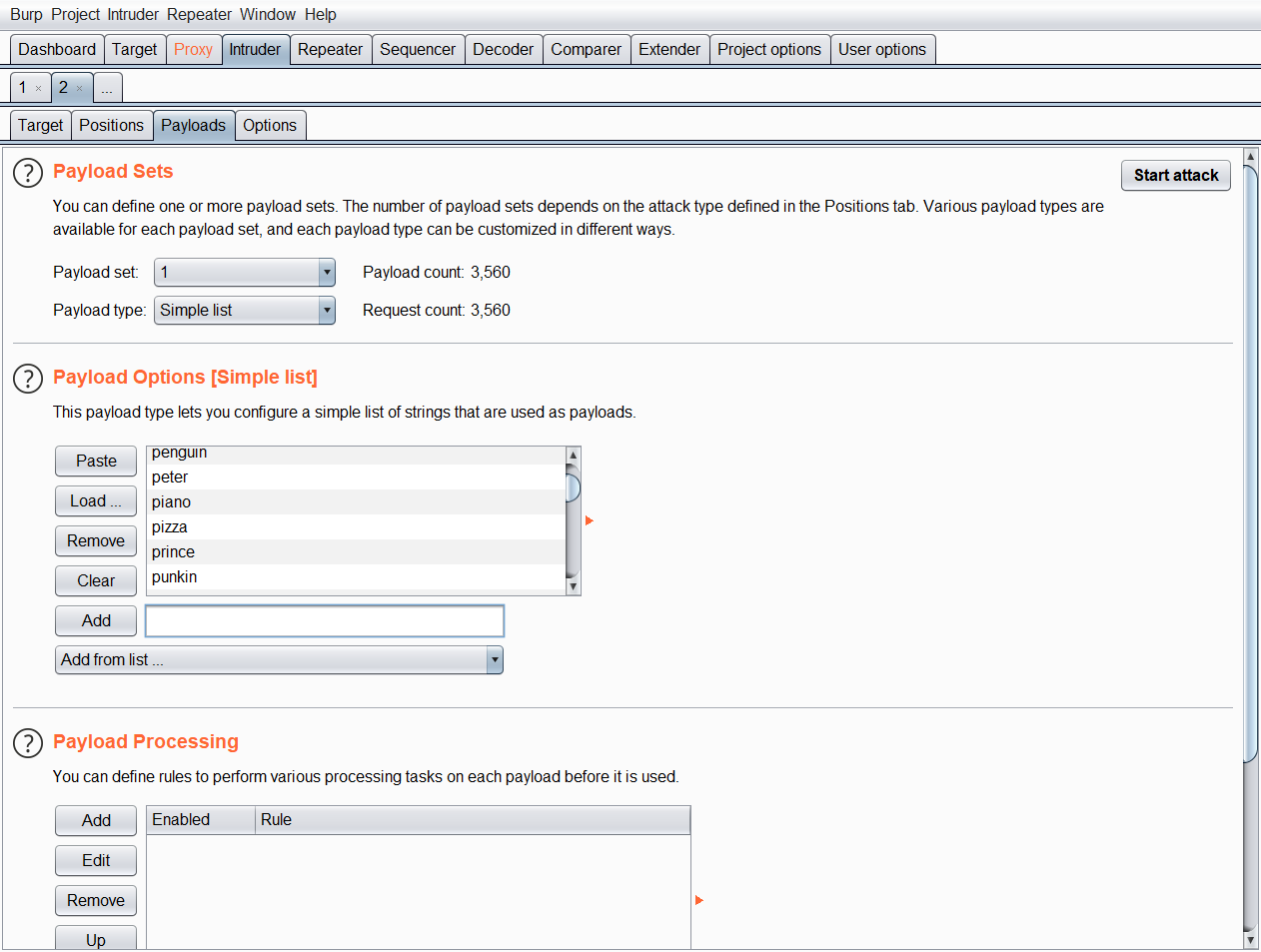
Task: Switch to the Dashboard tab
Action: (57, 50)
